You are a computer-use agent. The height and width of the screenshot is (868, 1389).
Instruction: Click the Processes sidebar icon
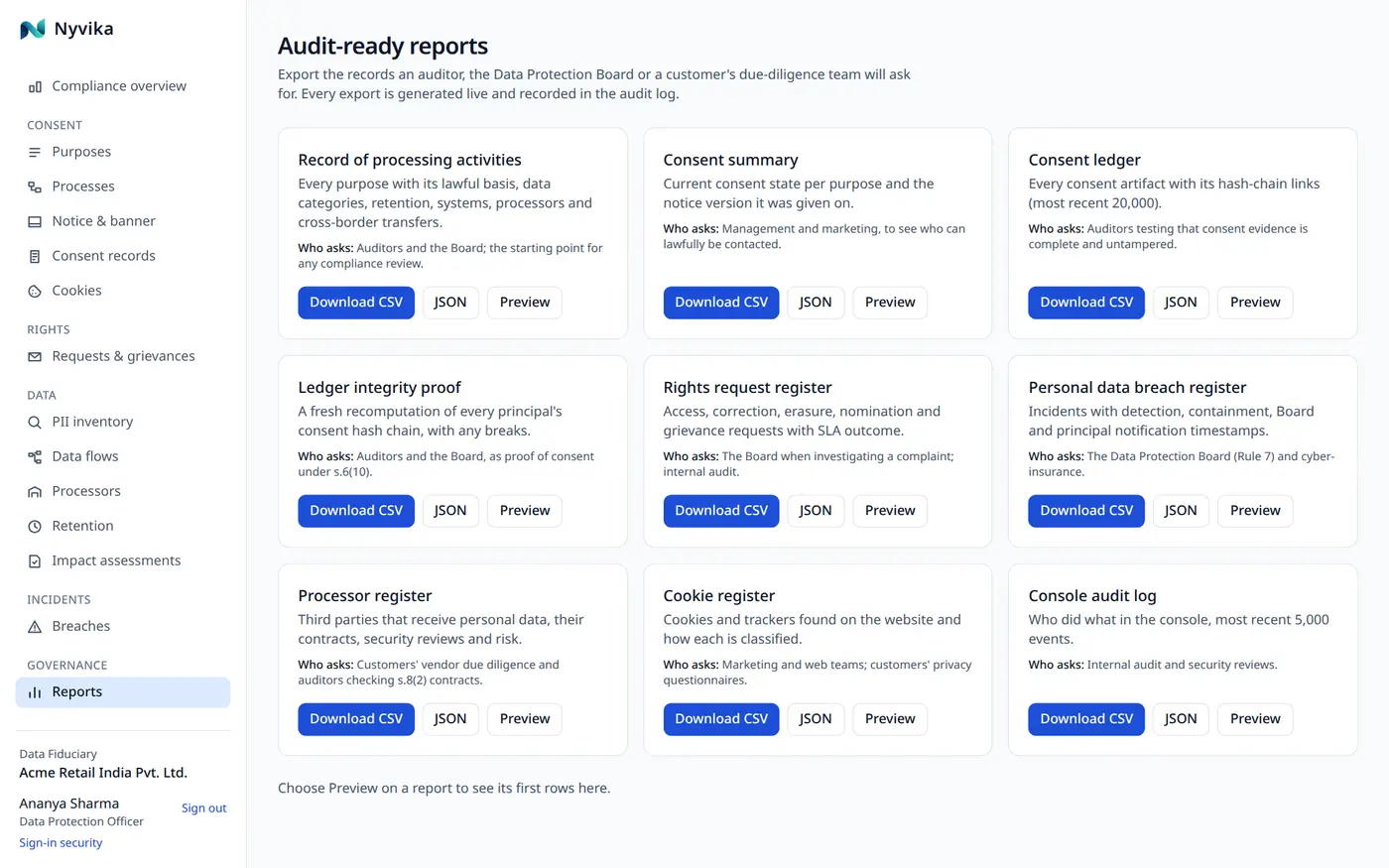[x=35, y=186]
